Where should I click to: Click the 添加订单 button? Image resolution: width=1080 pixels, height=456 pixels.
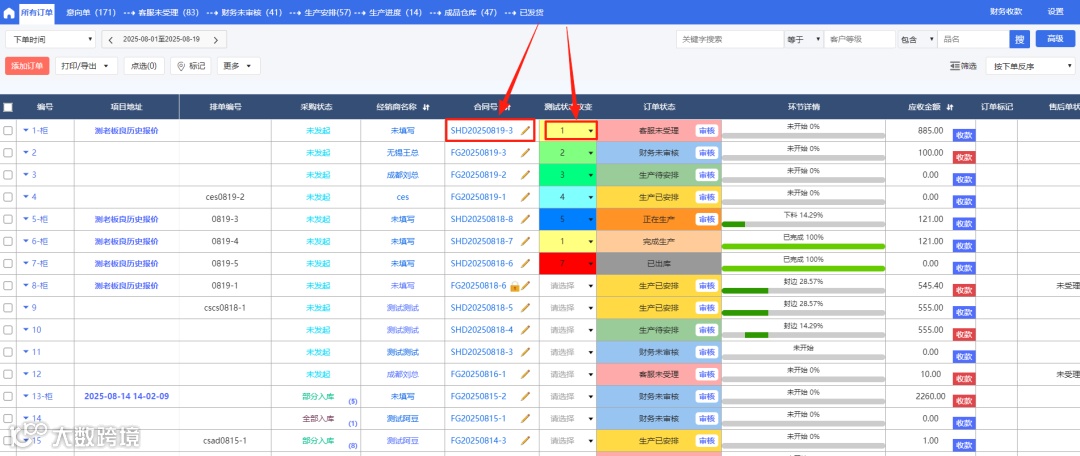(27, 66)
